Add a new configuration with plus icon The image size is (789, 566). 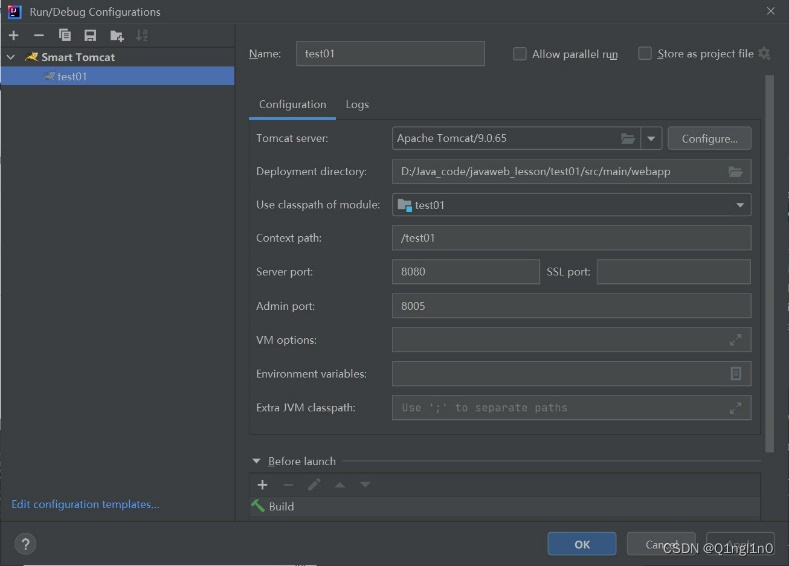pyautogui.click(x=14, y=35)
